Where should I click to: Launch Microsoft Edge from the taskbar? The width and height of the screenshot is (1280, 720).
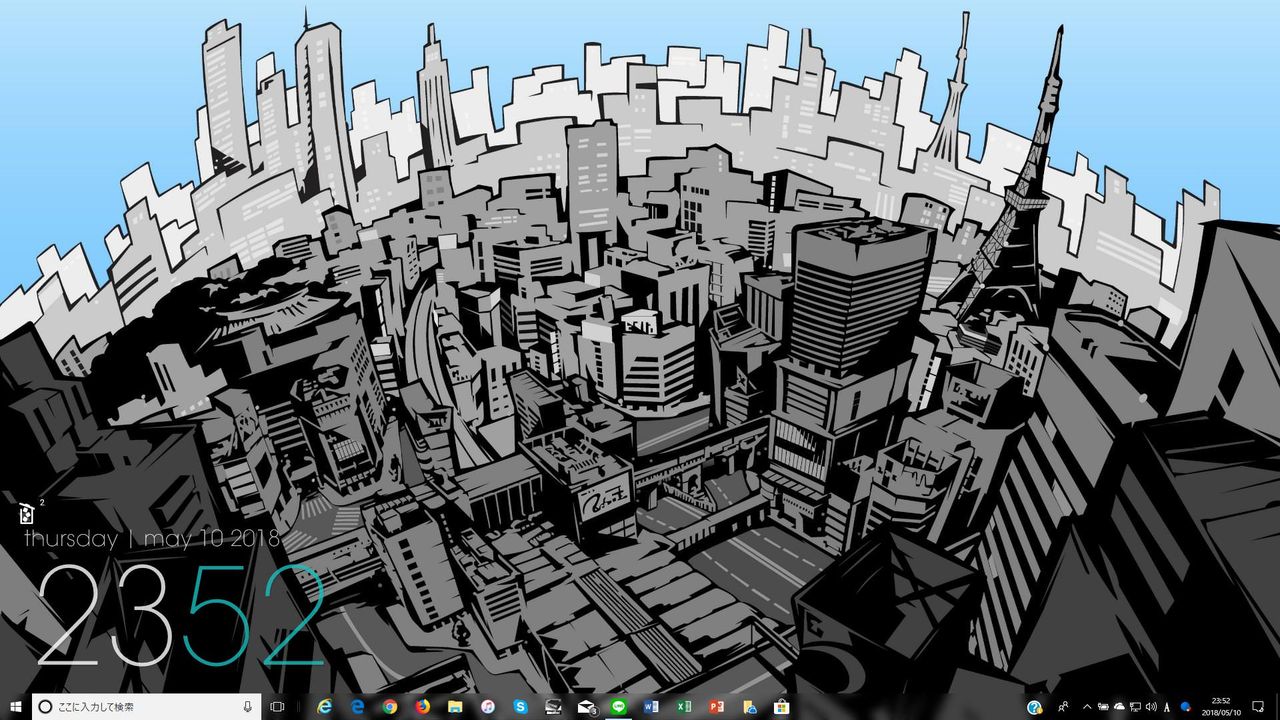coord(357,706)
